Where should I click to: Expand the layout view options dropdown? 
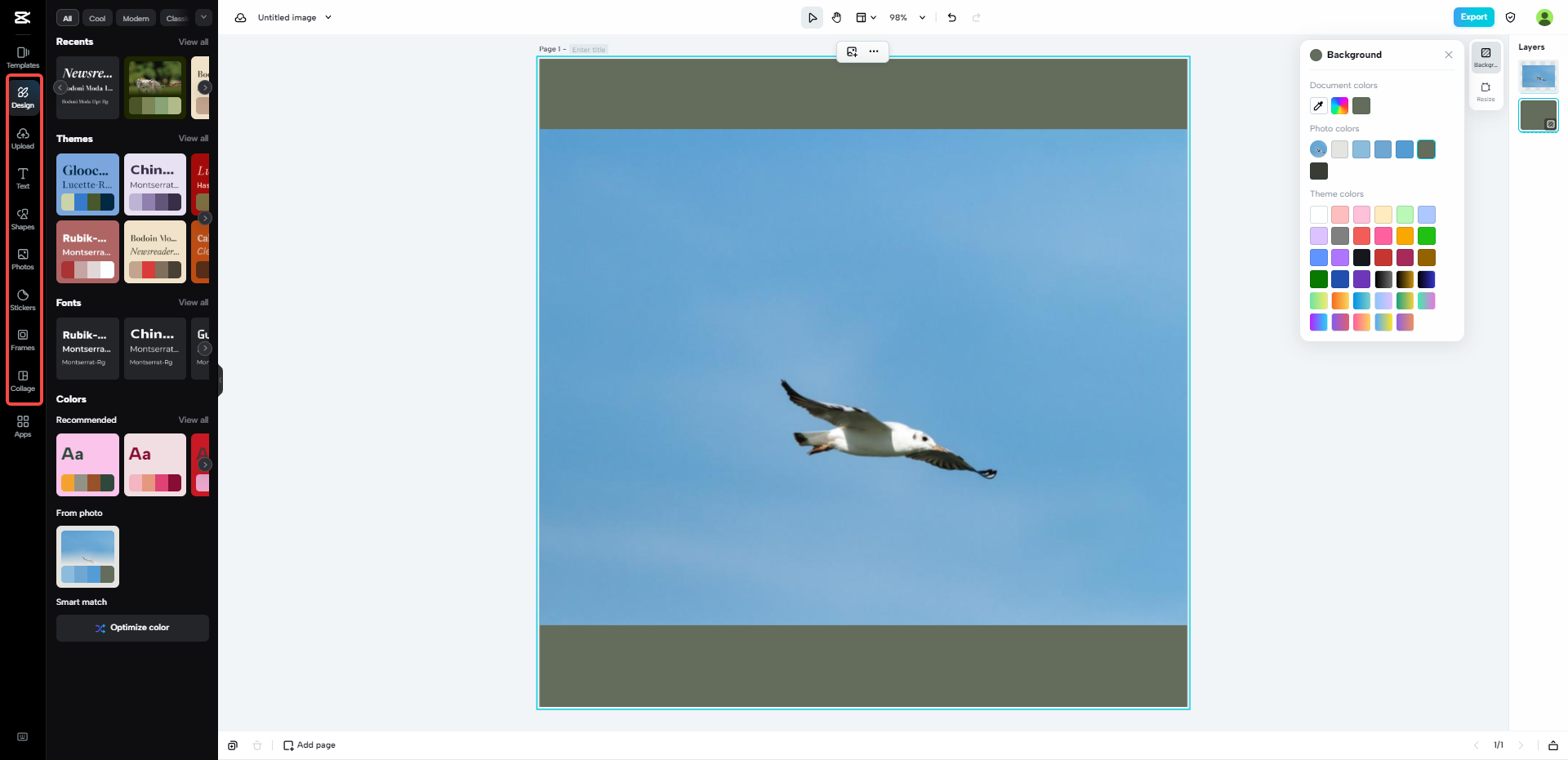click(873, 17)
